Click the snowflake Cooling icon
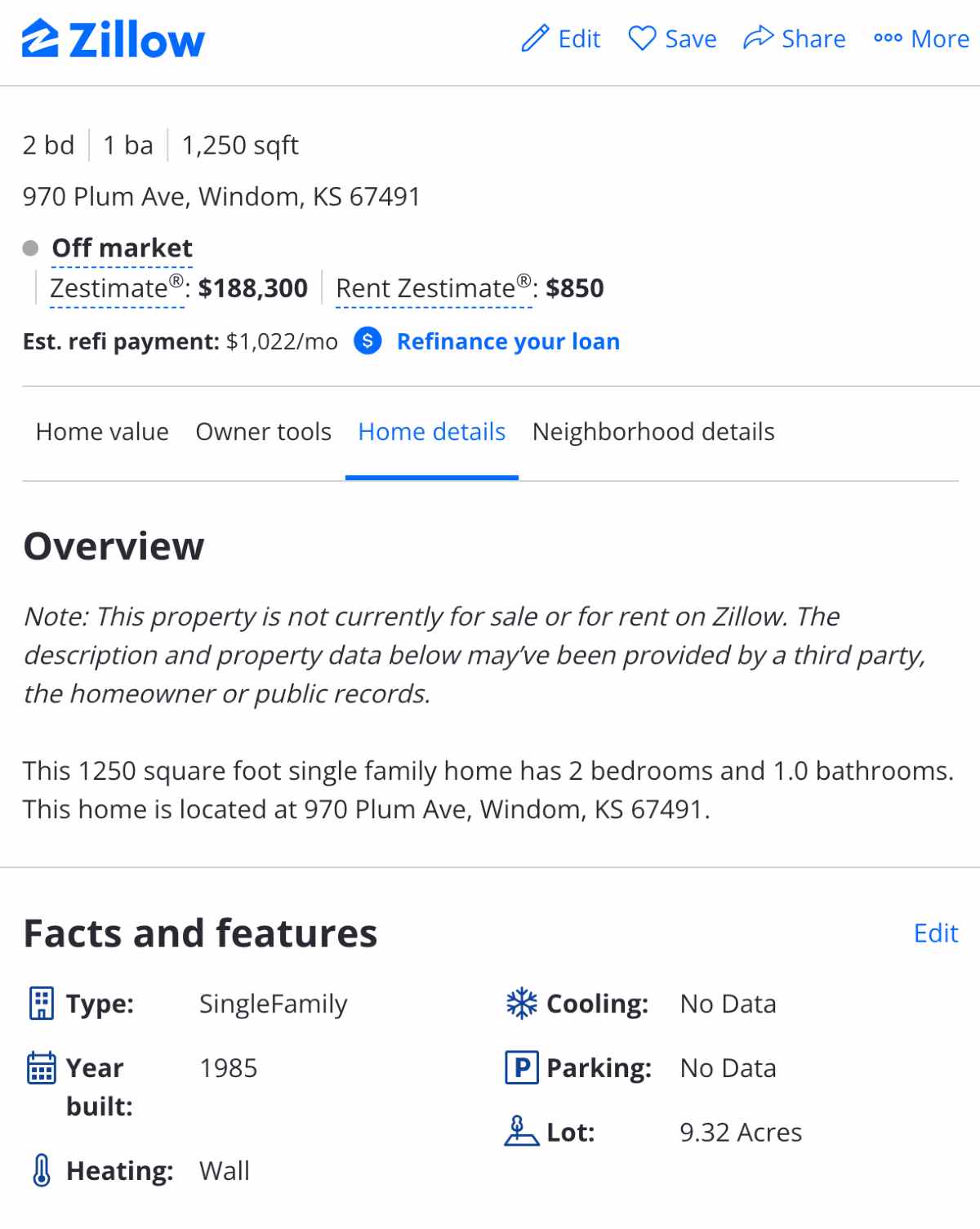980x1229 pixels. (x=522, y=1004)
